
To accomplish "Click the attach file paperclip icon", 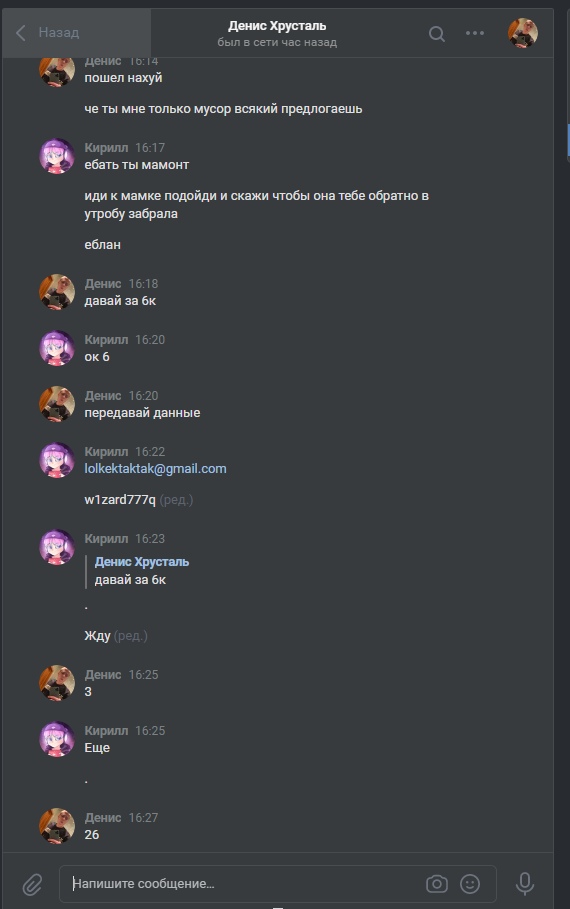I will (x=32, y=884).
